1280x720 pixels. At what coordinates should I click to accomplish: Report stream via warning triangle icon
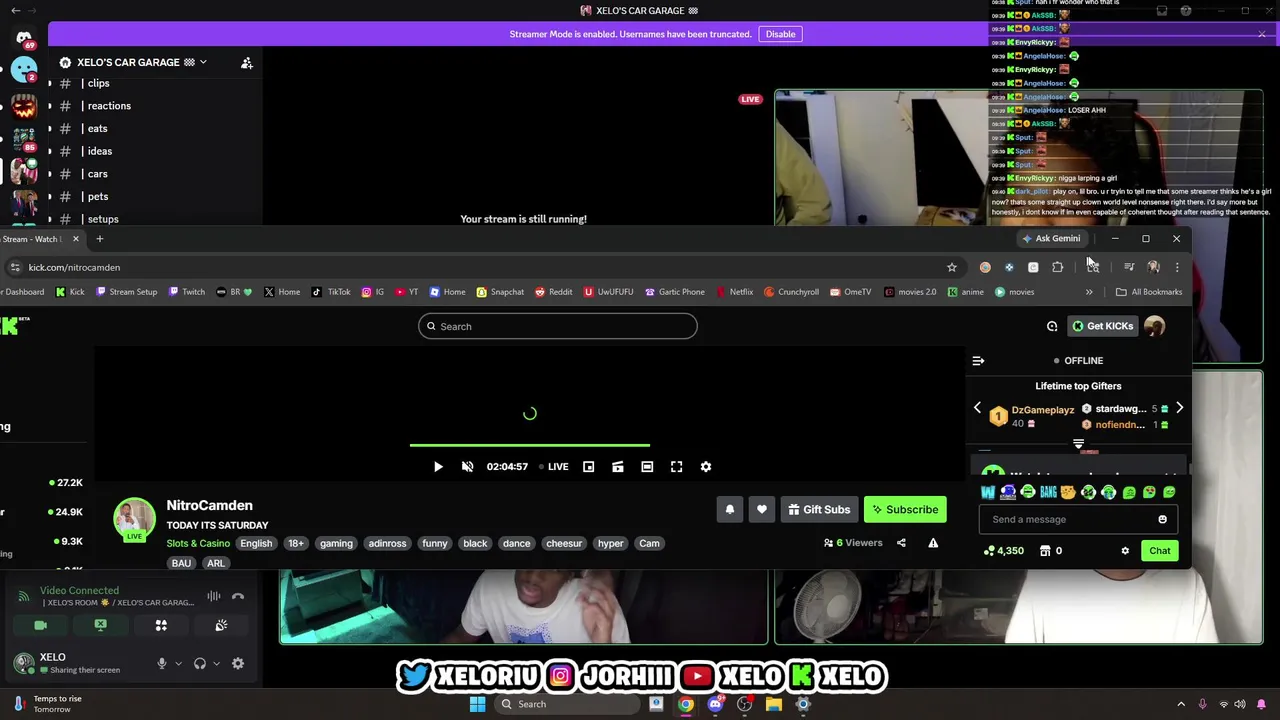933,543
